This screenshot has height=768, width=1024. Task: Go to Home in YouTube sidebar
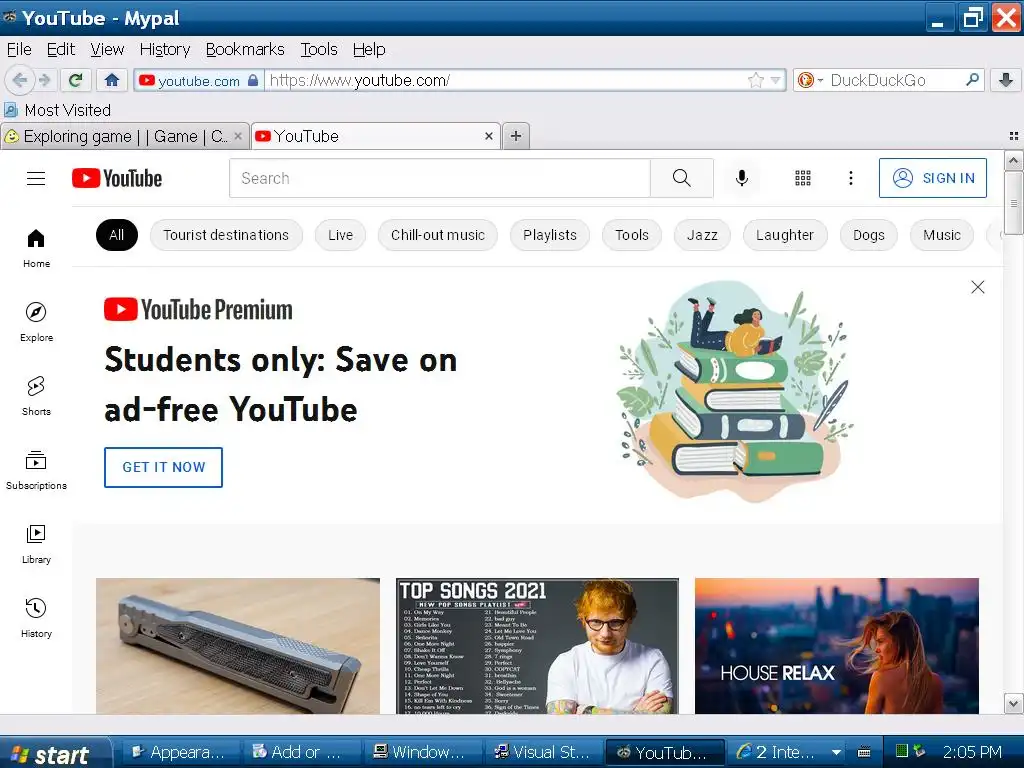[36, 248]
